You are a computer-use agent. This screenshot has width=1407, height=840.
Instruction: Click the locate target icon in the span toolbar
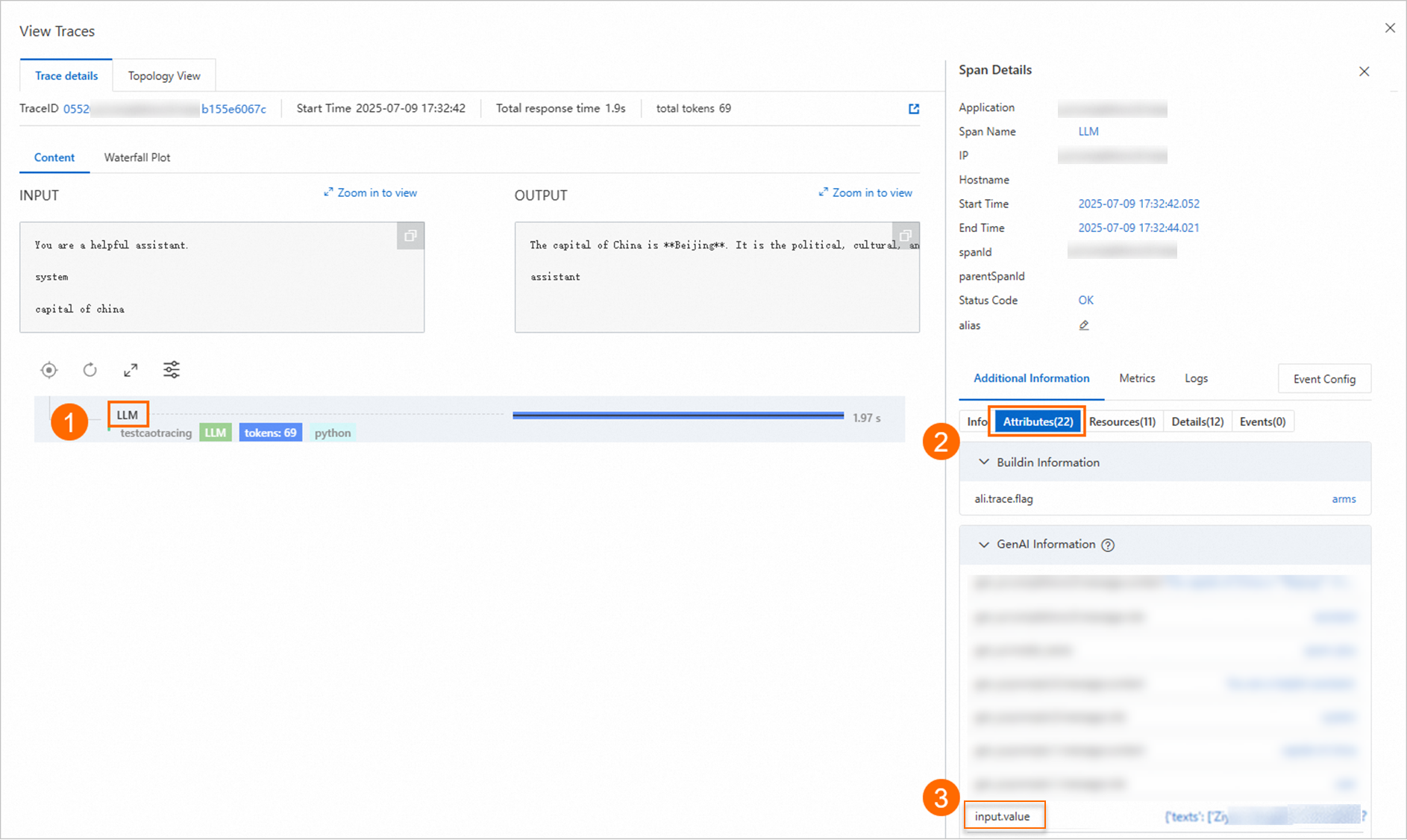(49, 370)
